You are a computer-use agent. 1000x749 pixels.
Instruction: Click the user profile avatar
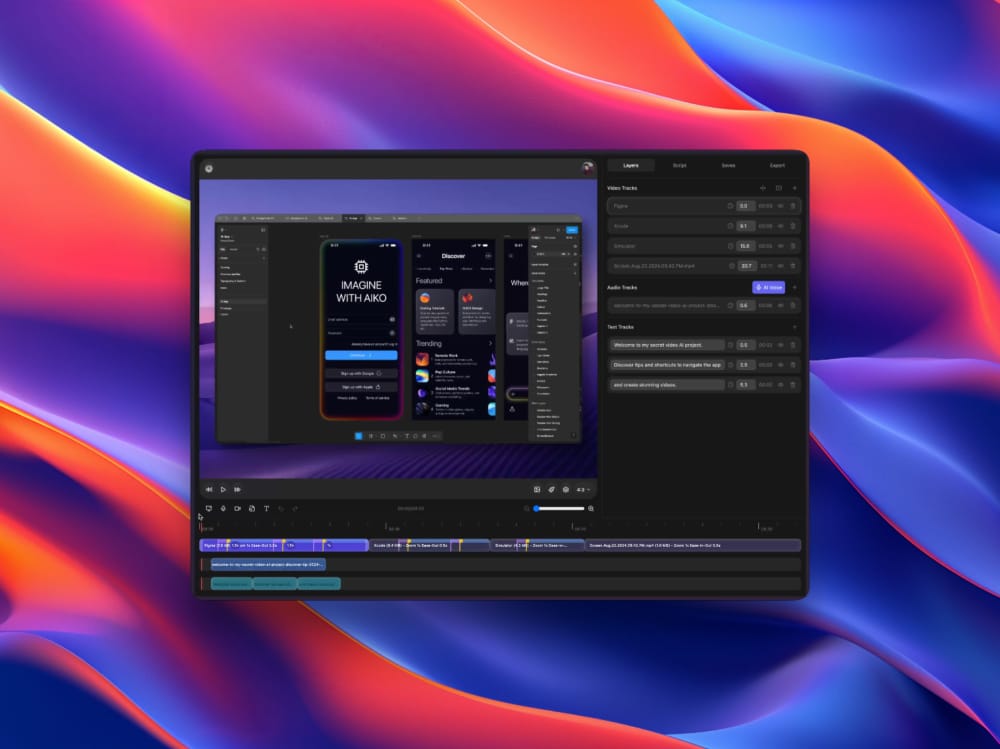point(588,168)
